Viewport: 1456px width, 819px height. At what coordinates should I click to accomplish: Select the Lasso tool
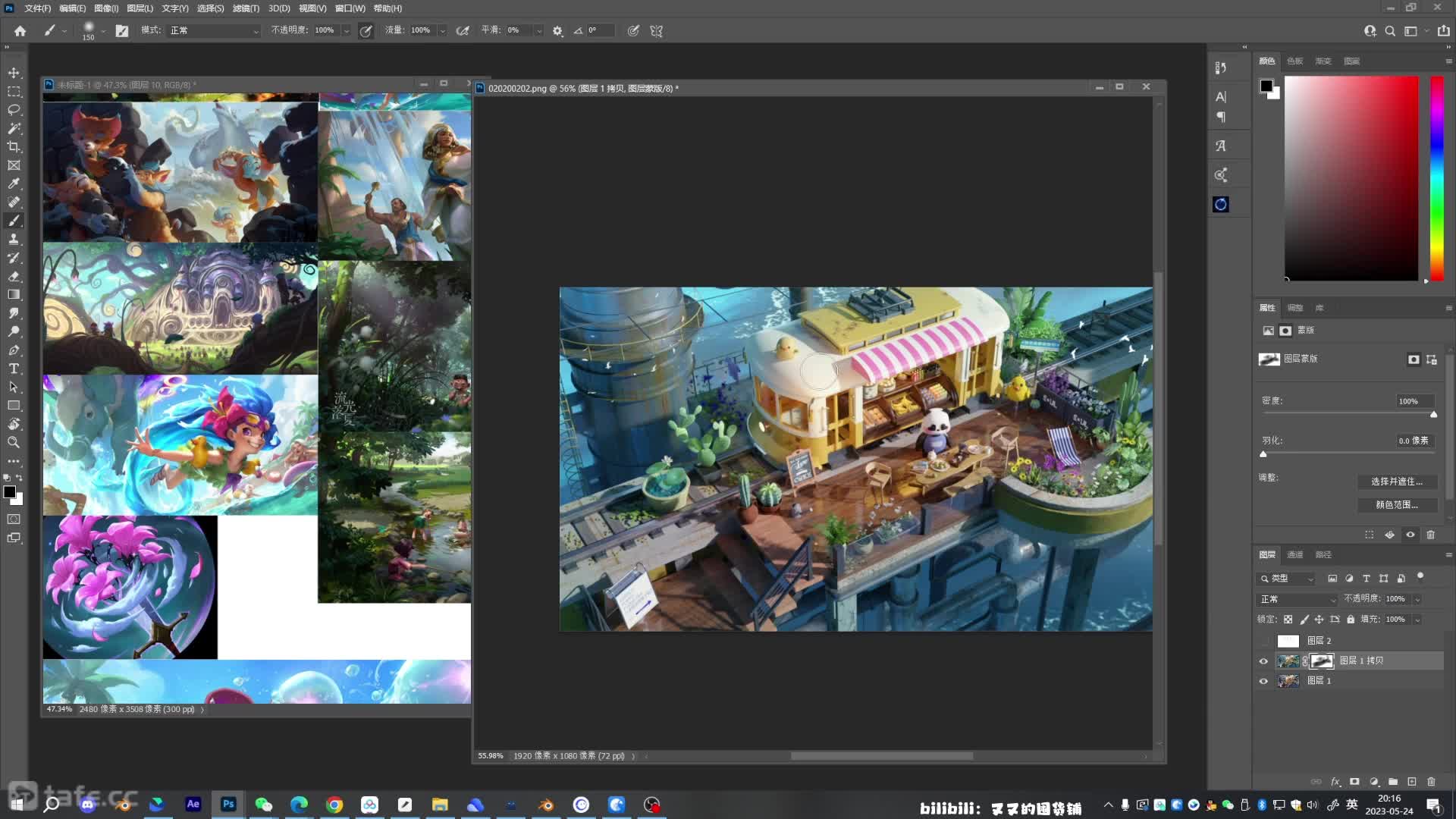(14, 110)
